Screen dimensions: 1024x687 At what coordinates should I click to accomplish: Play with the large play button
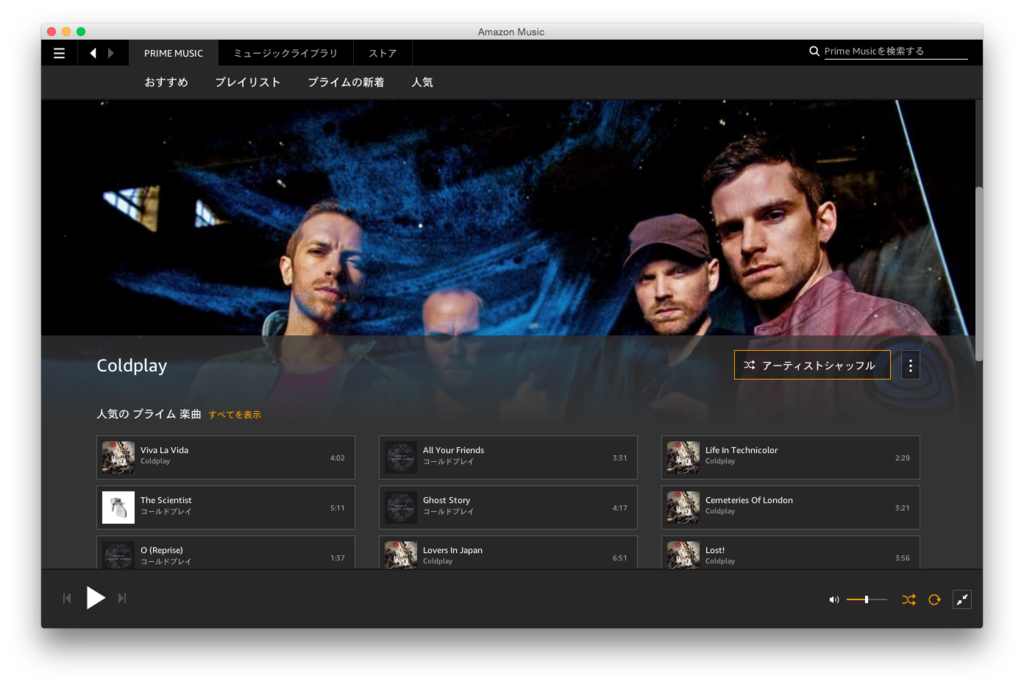pyautogui.click(x=95, y=598)
